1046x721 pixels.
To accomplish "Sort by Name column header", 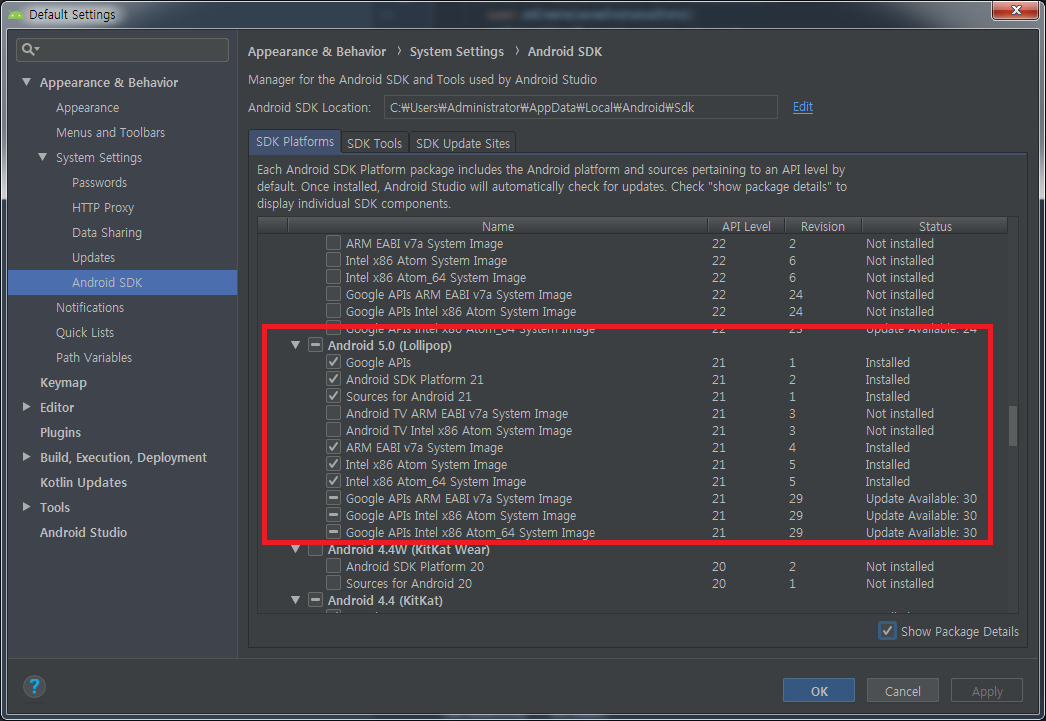I will point(498,226).
